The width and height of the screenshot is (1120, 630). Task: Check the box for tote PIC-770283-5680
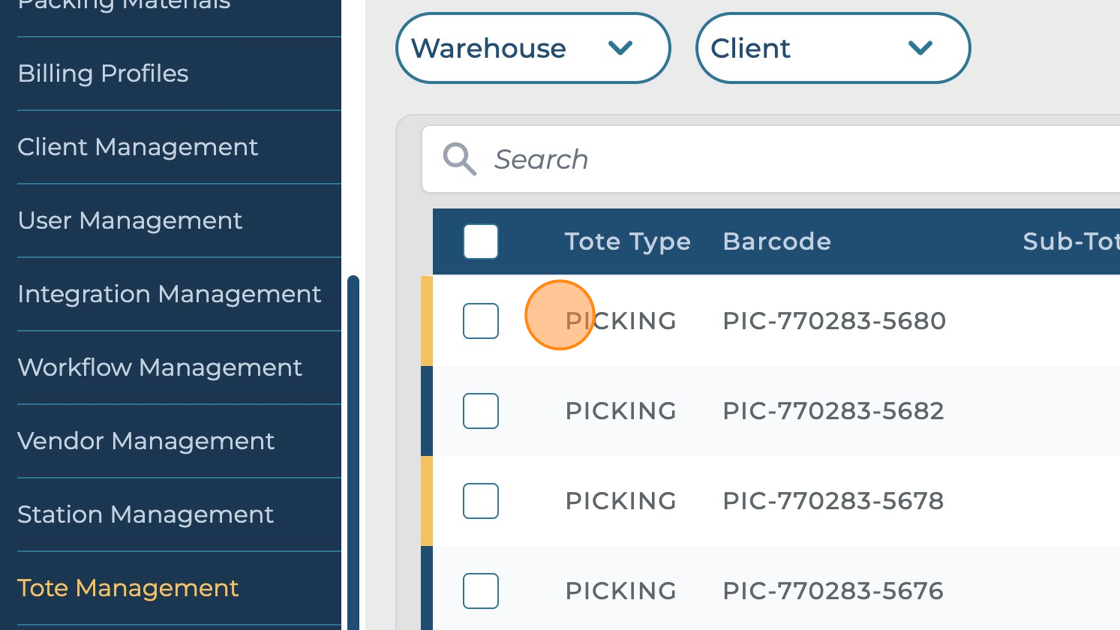(481, 321)
